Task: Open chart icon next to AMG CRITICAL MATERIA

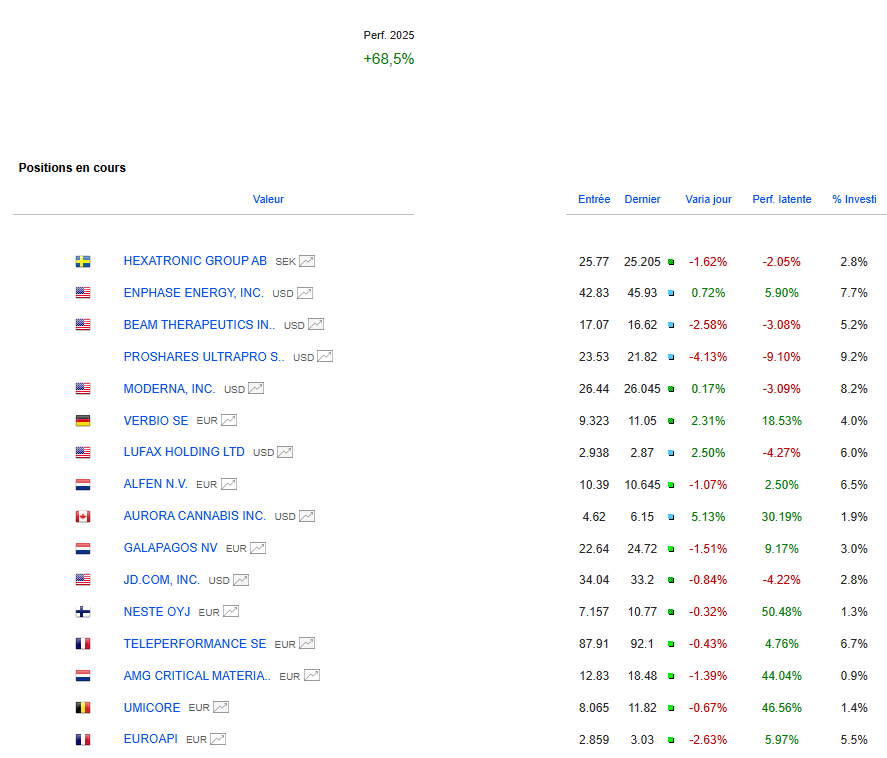Action: (312, 675)
